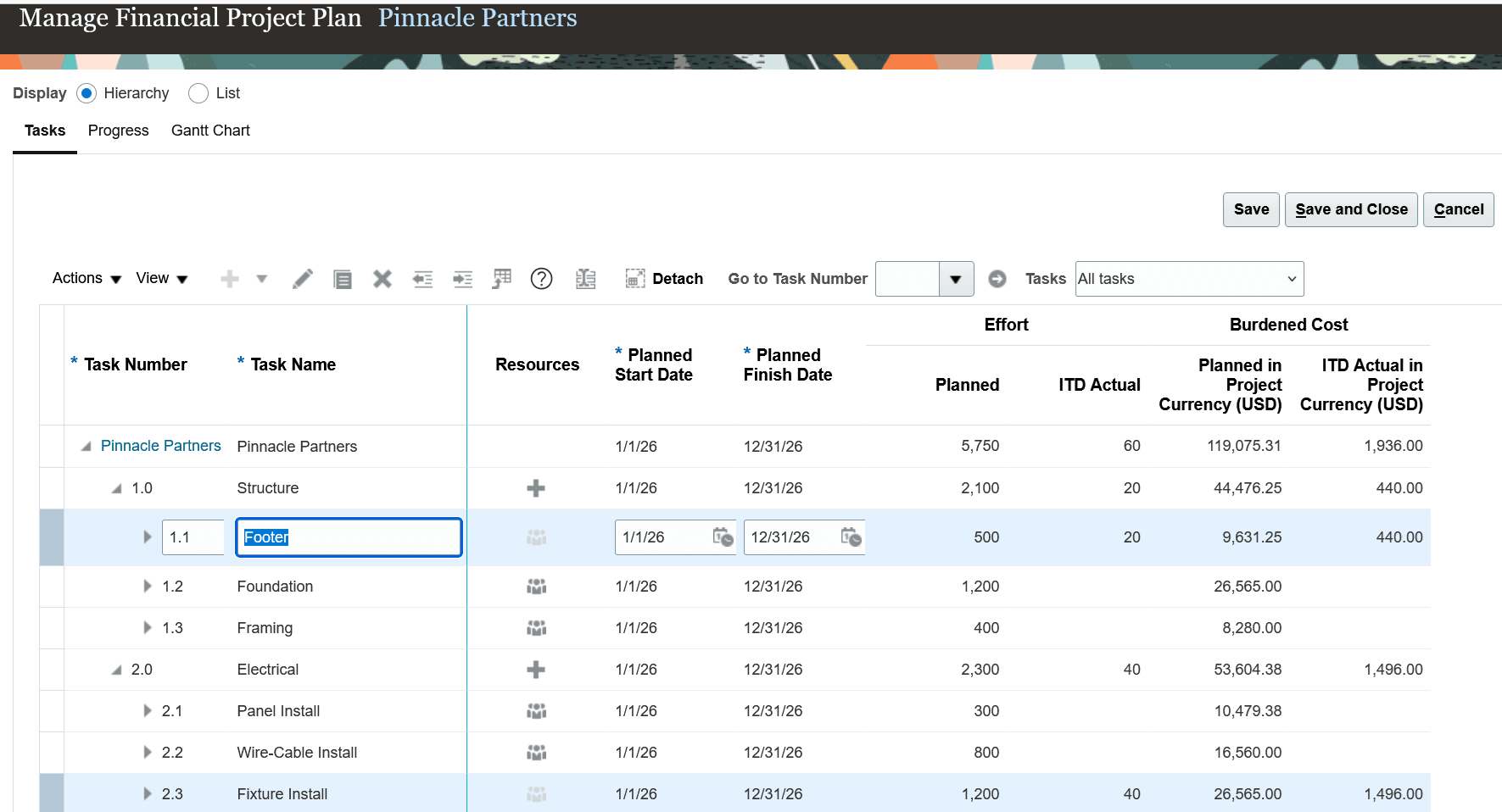Screen dimensions: 1502x812
Task: Select the Hierarchy display radio button
Action: click(86, 93)
